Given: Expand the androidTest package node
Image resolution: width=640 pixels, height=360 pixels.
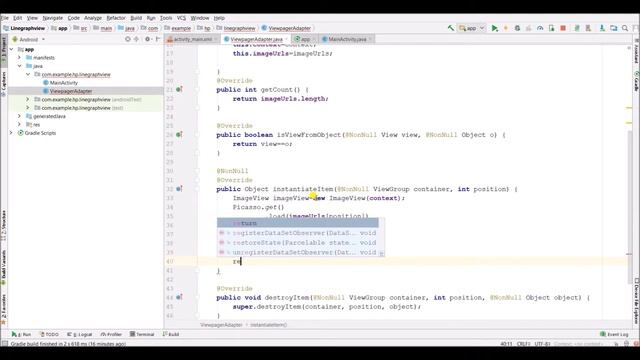Looking at the screenshot, I should [28, 99].
